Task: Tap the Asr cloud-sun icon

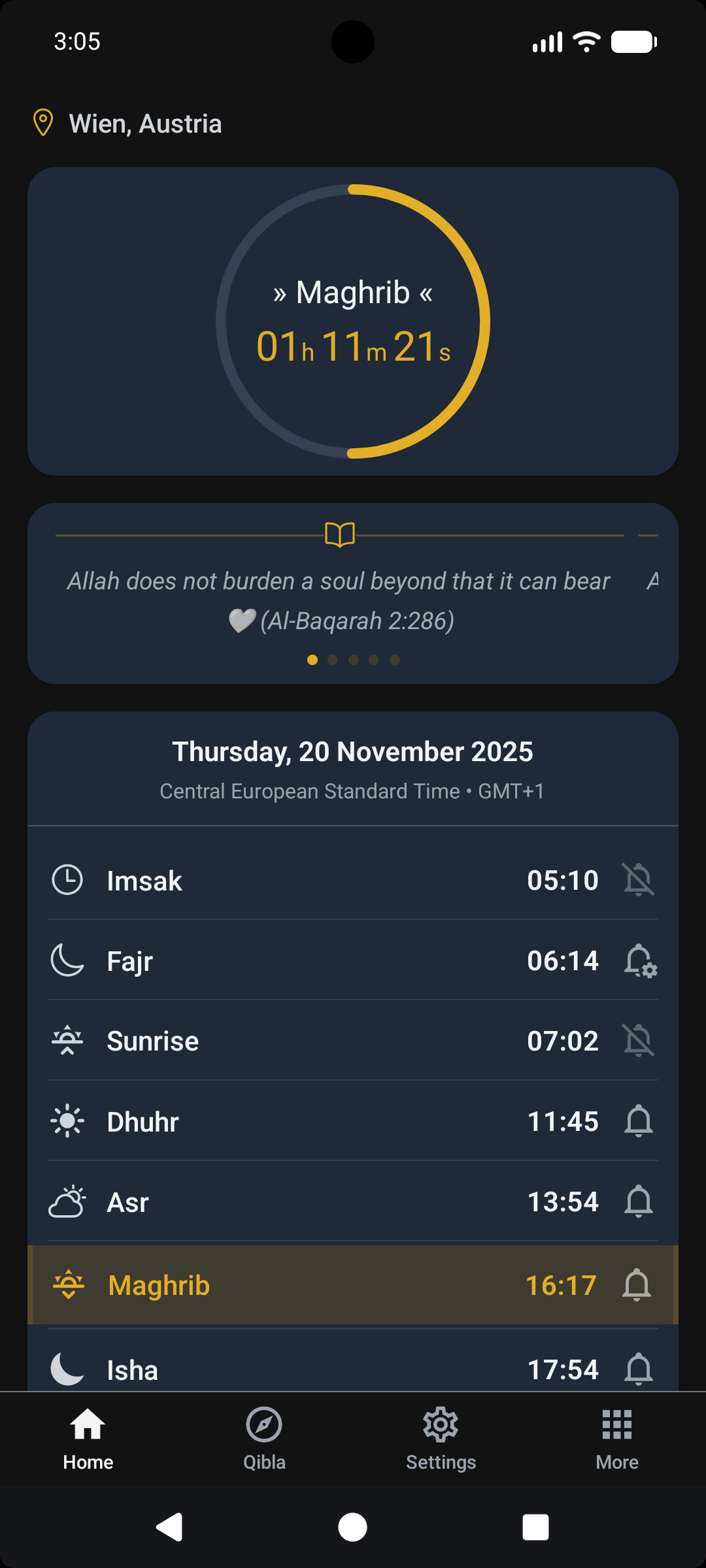Action: [67, 1202]
